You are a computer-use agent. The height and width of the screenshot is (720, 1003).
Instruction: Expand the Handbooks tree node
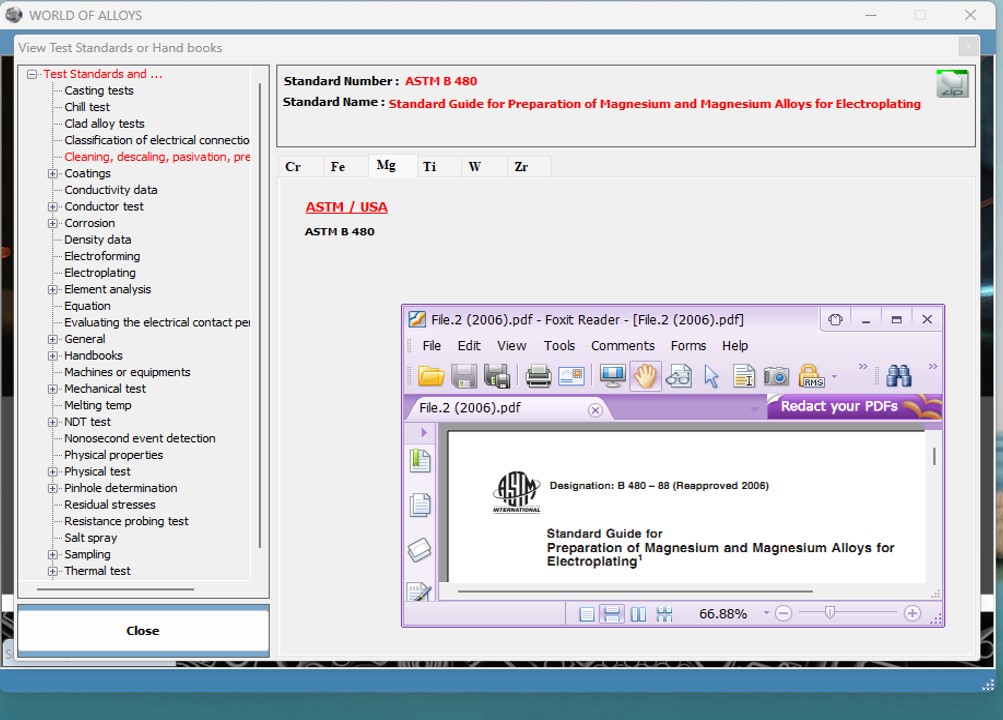(x=52, y=356)
